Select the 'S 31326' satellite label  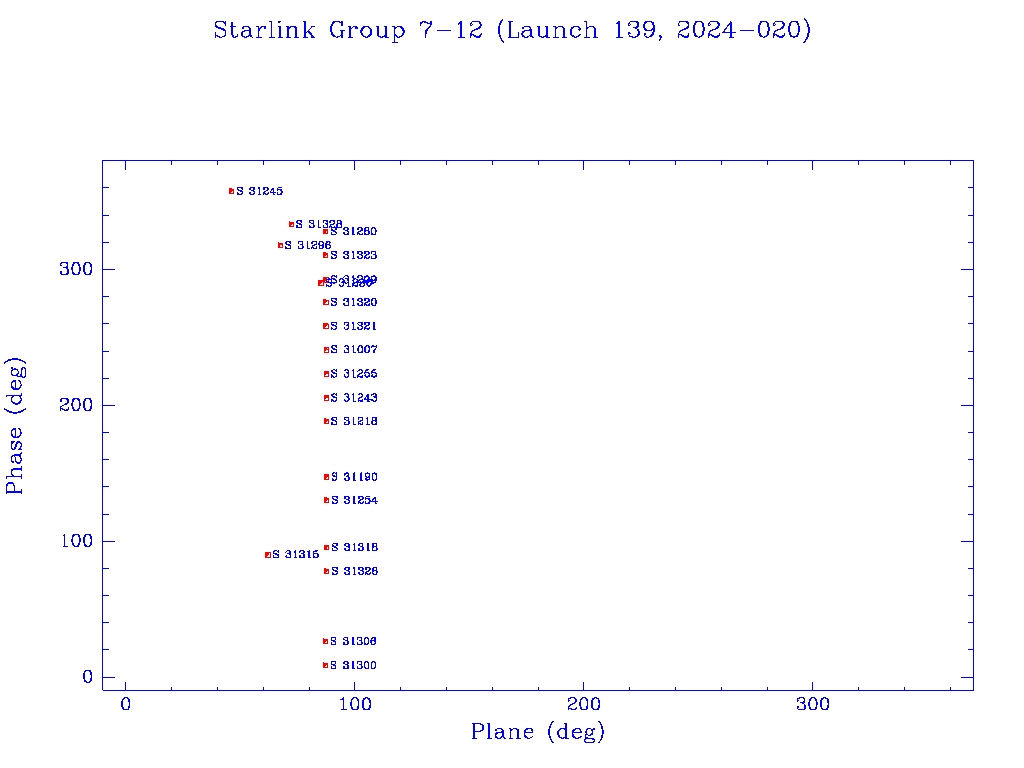point(354,571)
